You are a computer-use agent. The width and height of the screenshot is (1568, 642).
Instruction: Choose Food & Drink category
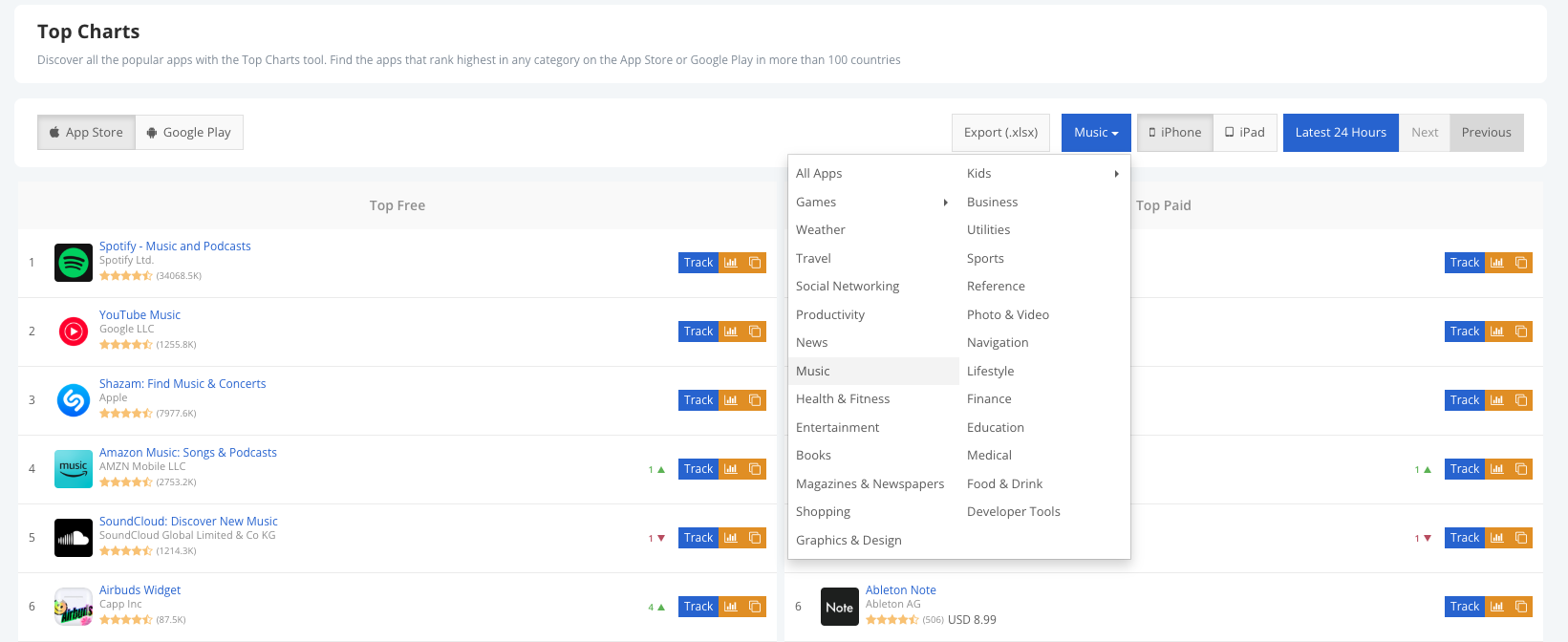pos(1044,483)
